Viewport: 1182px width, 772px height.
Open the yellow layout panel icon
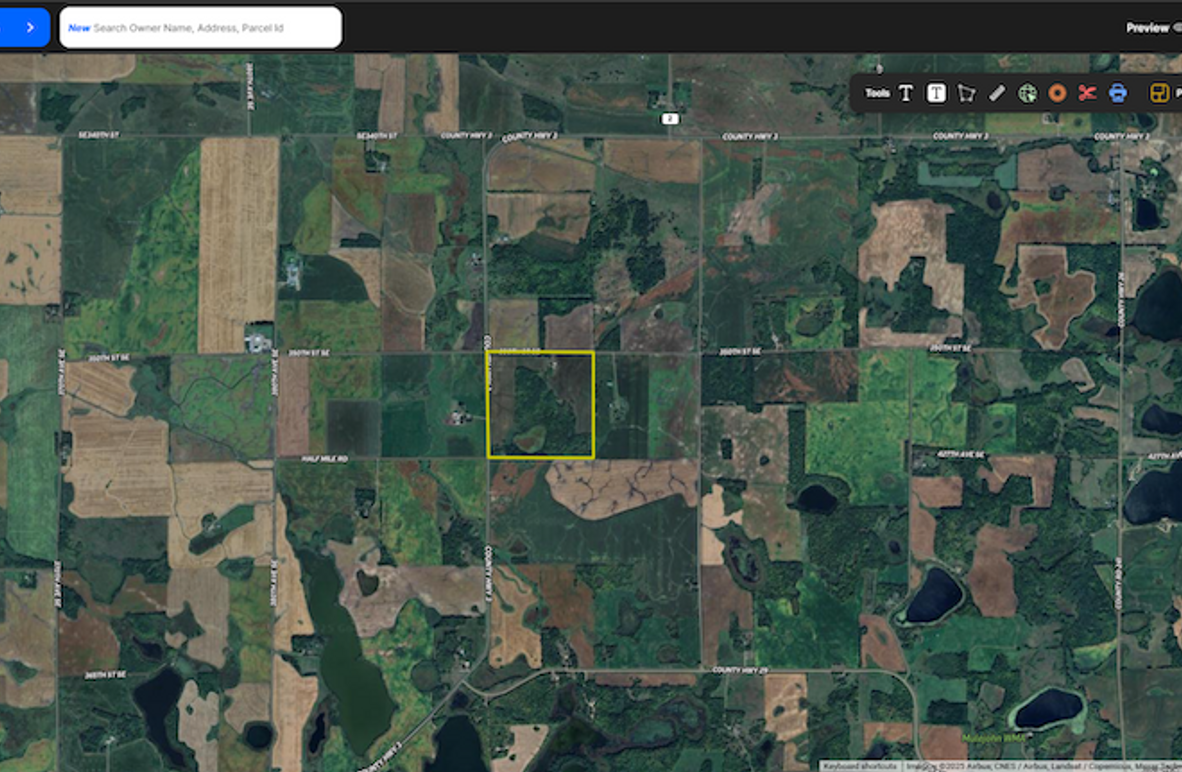1160,93
